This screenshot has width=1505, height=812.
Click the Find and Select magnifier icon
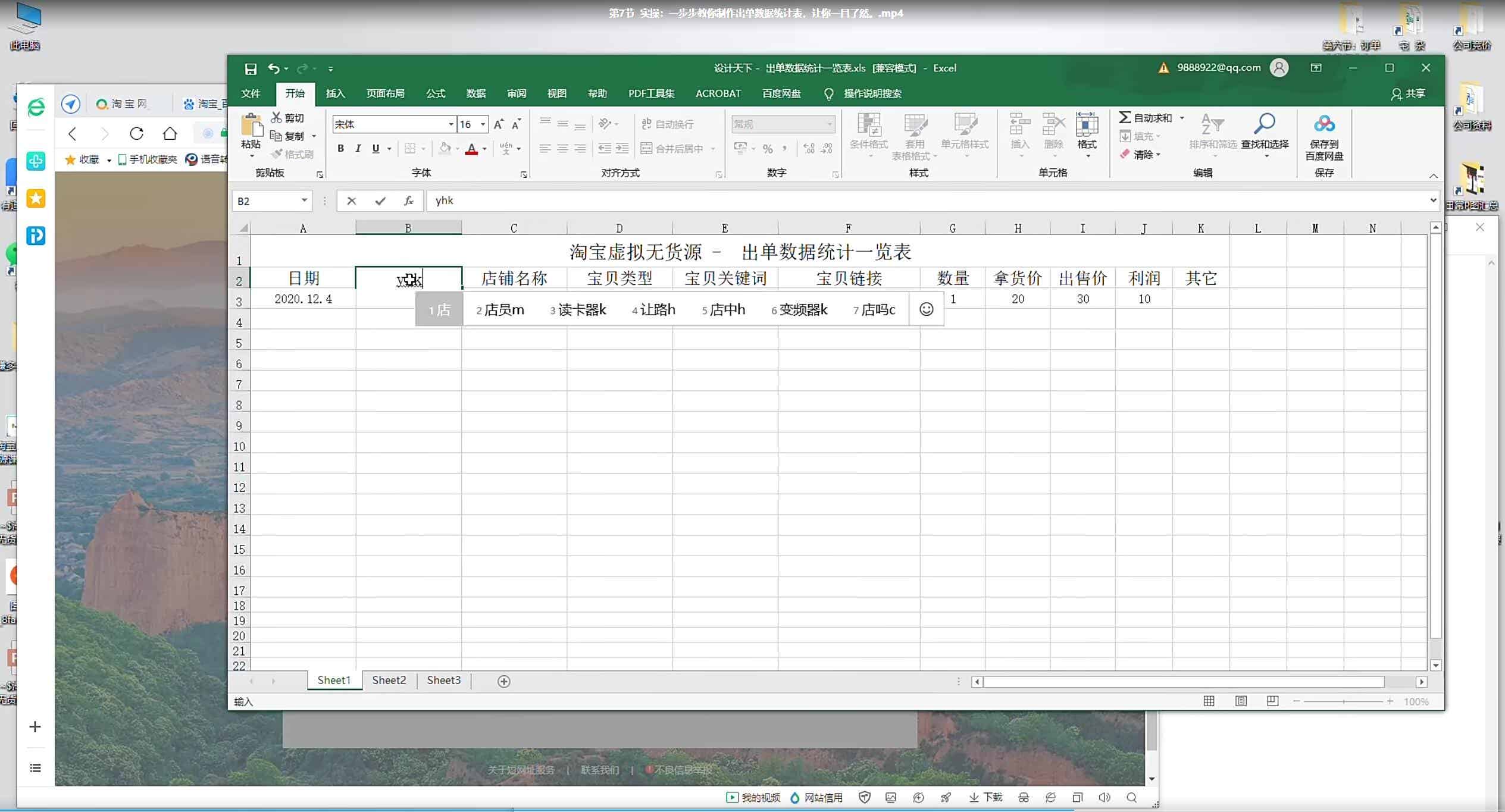(1264, 125)
